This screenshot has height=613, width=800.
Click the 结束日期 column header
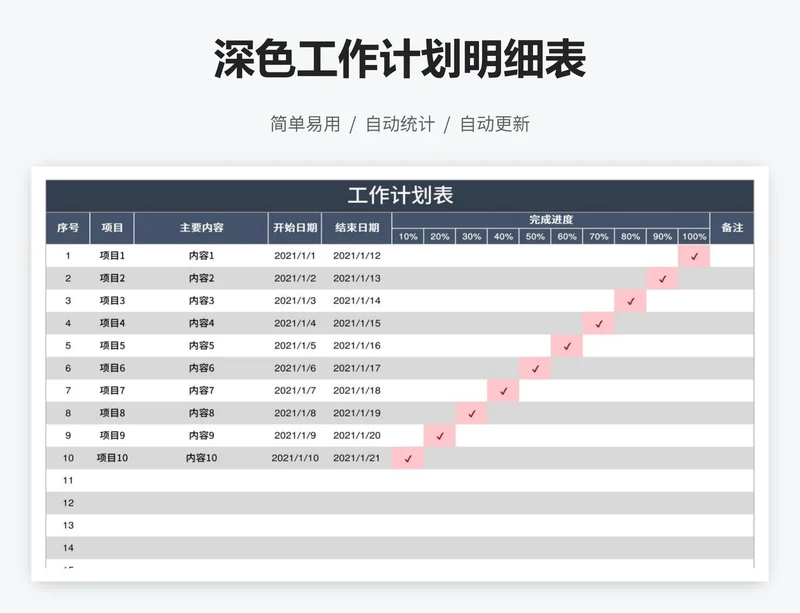coord(357,228)
